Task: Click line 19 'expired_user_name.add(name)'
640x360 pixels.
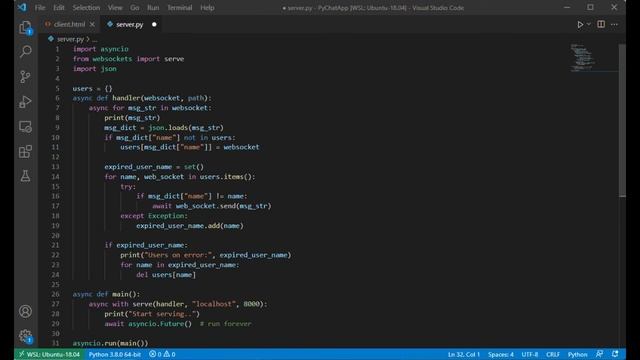Action: [190, 226]
